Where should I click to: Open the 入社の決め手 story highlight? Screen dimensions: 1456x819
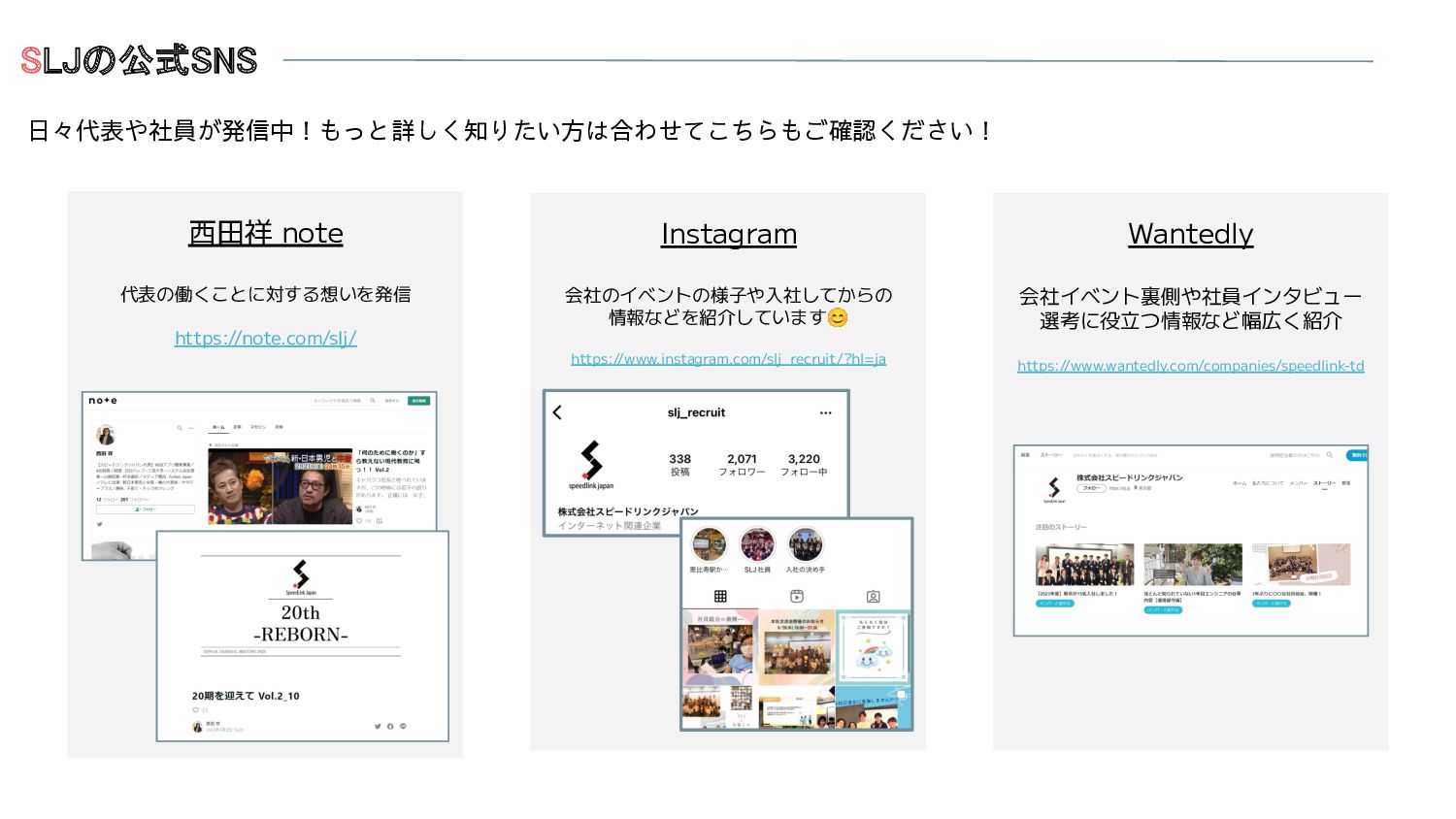click(x=806, y=548)
